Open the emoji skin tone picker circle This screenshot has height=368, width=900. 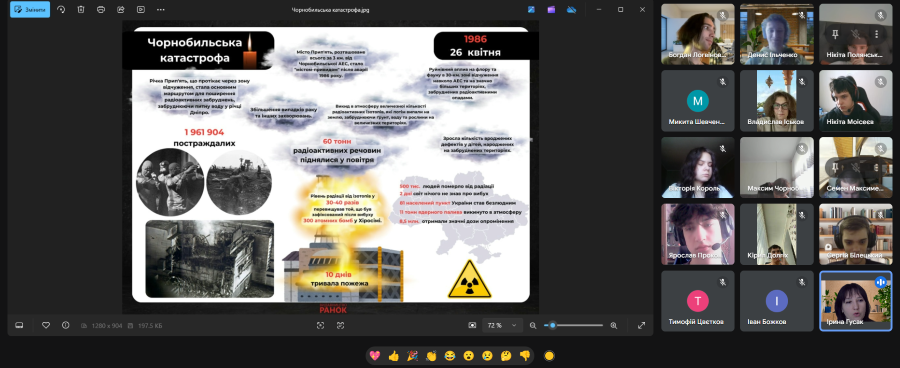click(x=549, y=356)
